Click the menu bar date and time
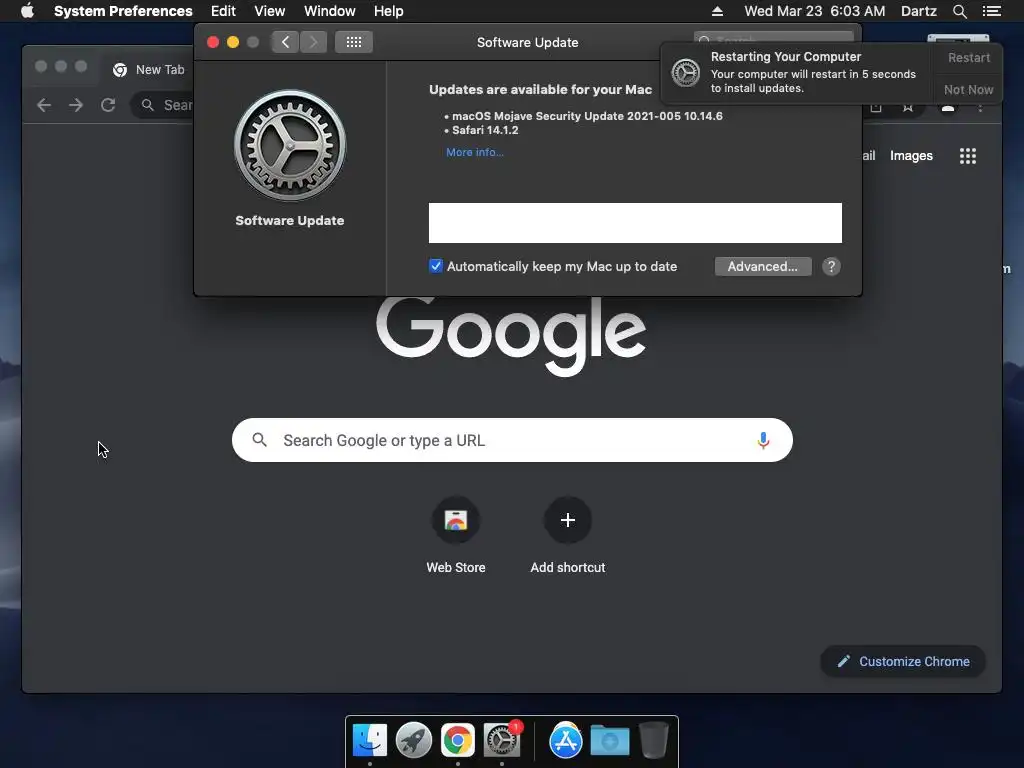This screenshot has height=768, width=1024. [x=814, y=11]
